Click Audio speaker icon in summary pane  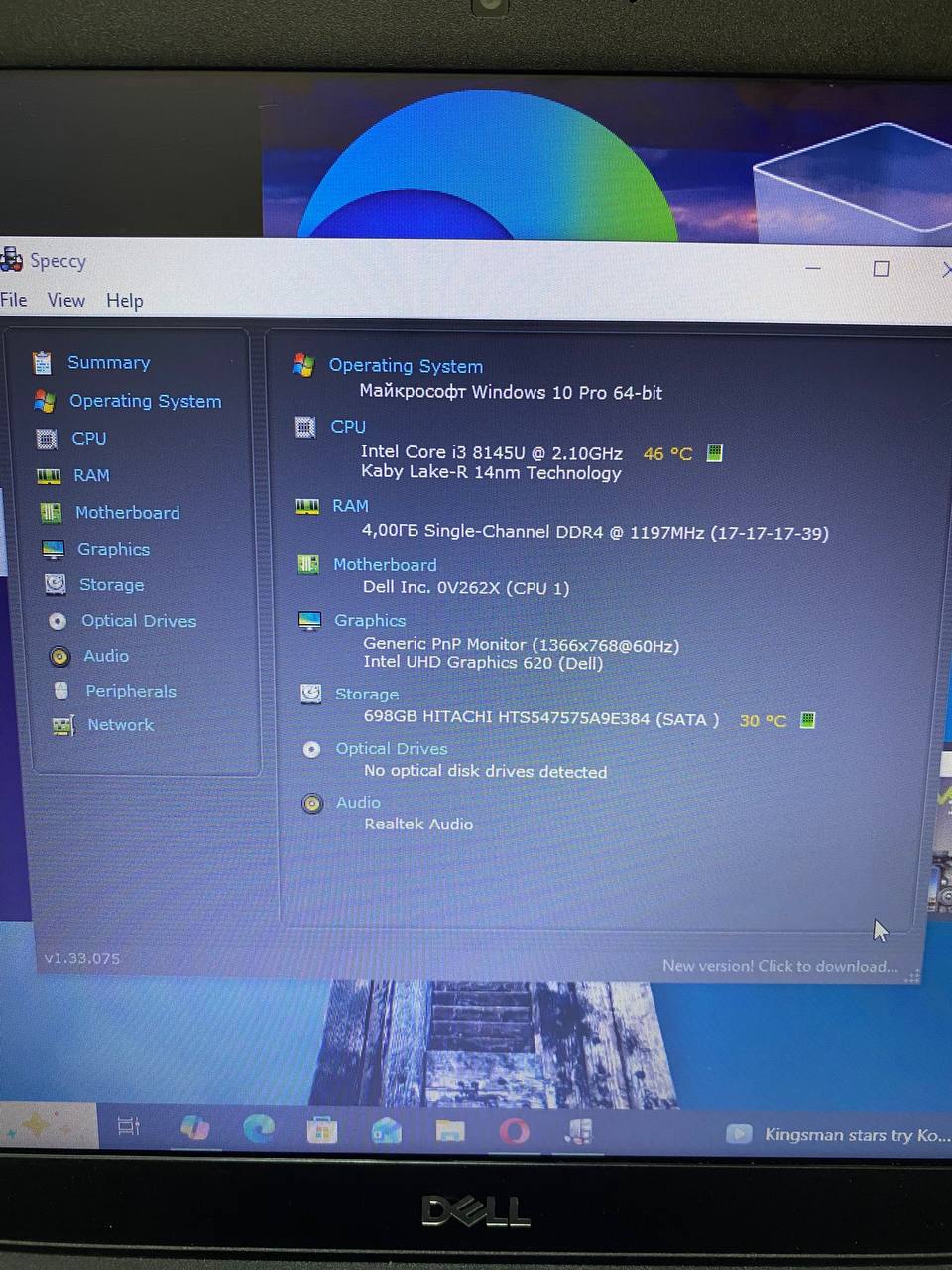pyautogui.click(x=312, y=804)
